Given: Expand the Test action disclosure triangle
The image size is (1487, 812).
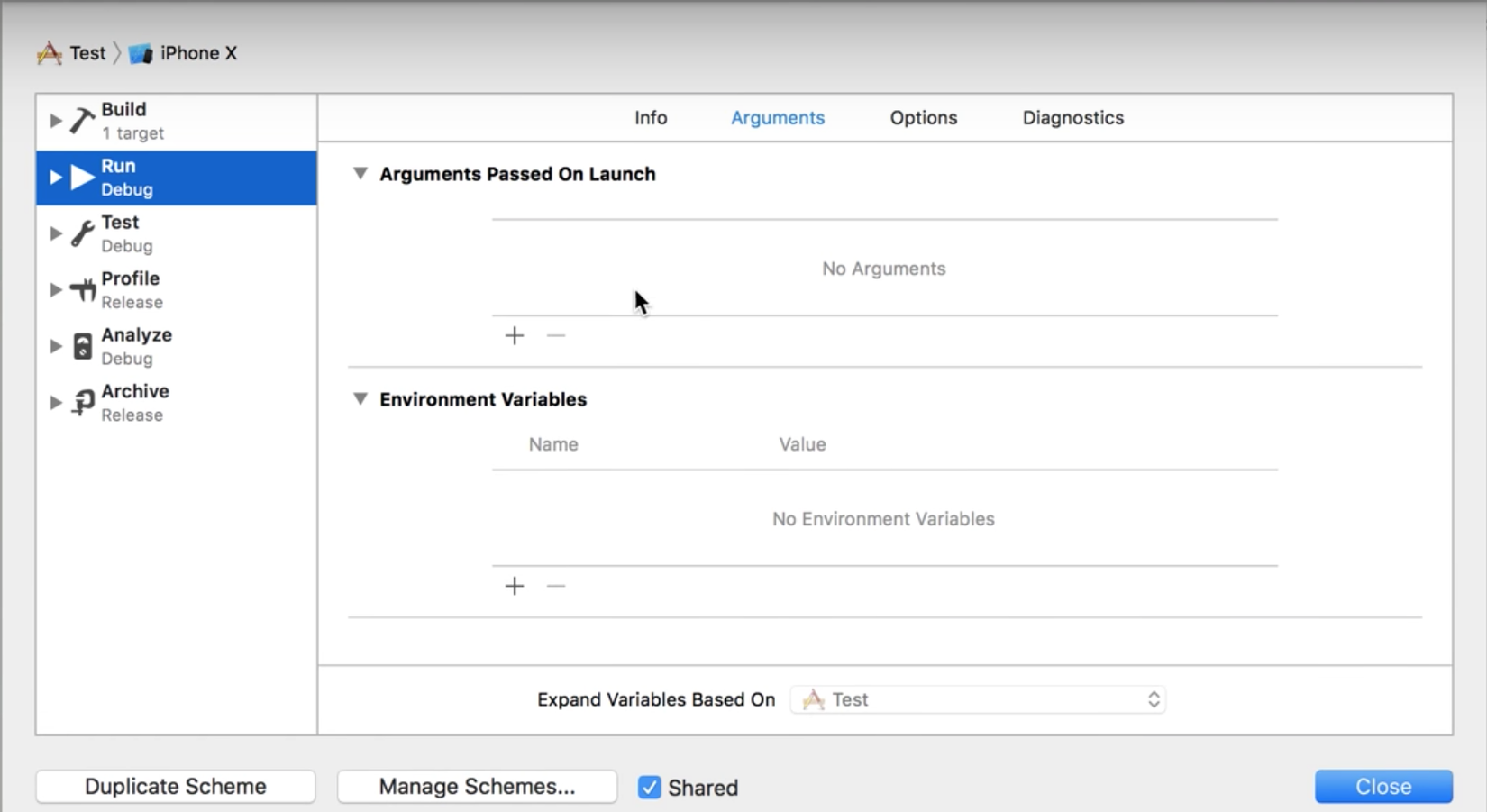Looking at the screenshot, I should click(55, 234).
